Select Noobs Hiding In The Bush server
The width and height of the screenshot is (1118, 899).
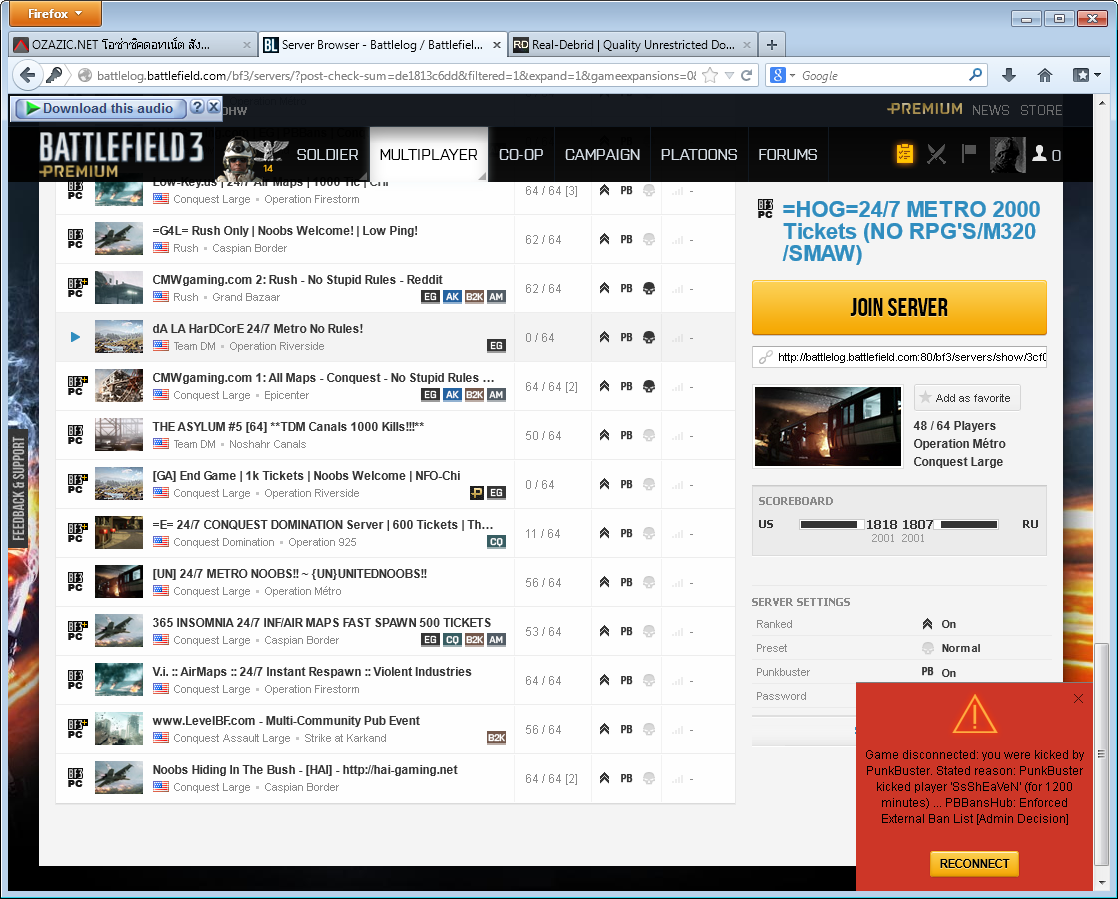point(395,779)
